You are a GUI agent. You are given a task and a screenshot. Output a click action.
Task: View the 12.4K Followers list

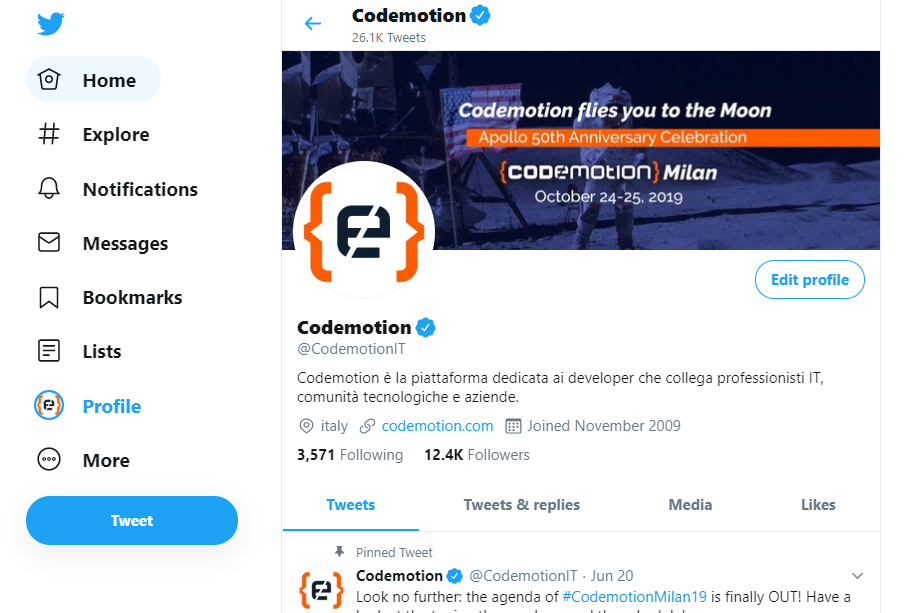[477, 455]
